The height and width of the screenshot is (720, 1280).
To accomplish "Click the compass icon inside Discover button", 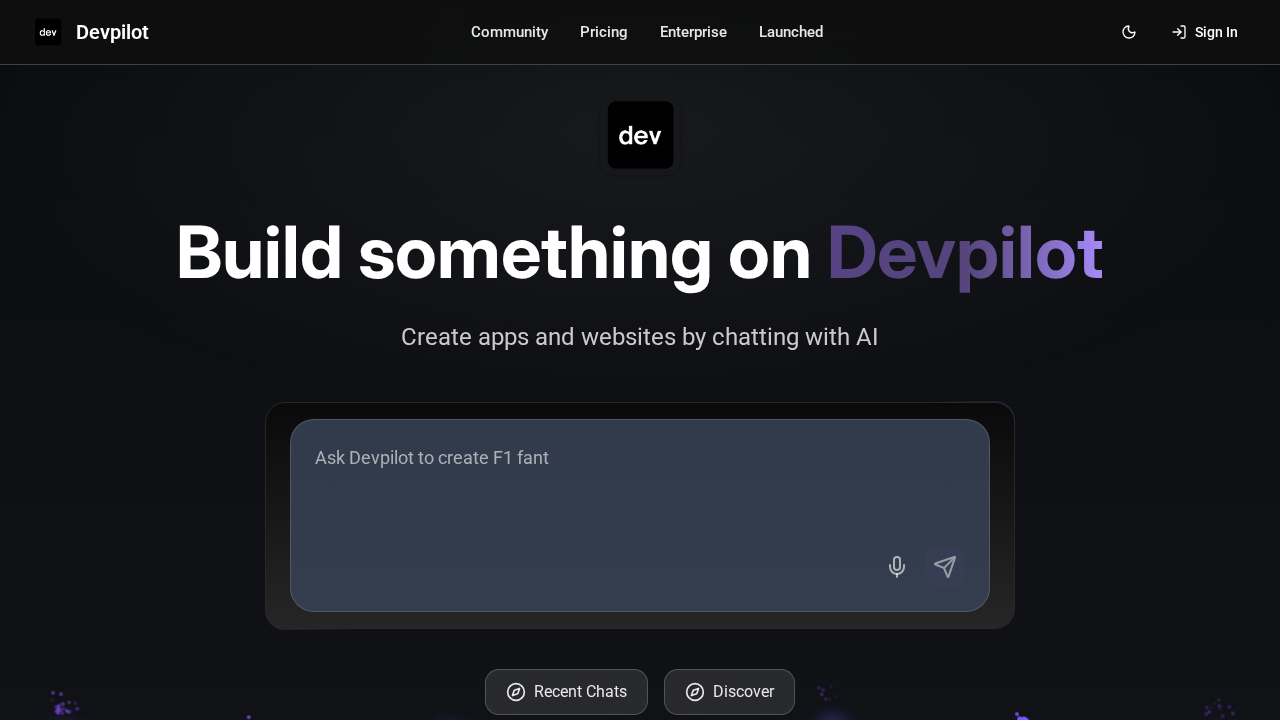I will 695,691.
